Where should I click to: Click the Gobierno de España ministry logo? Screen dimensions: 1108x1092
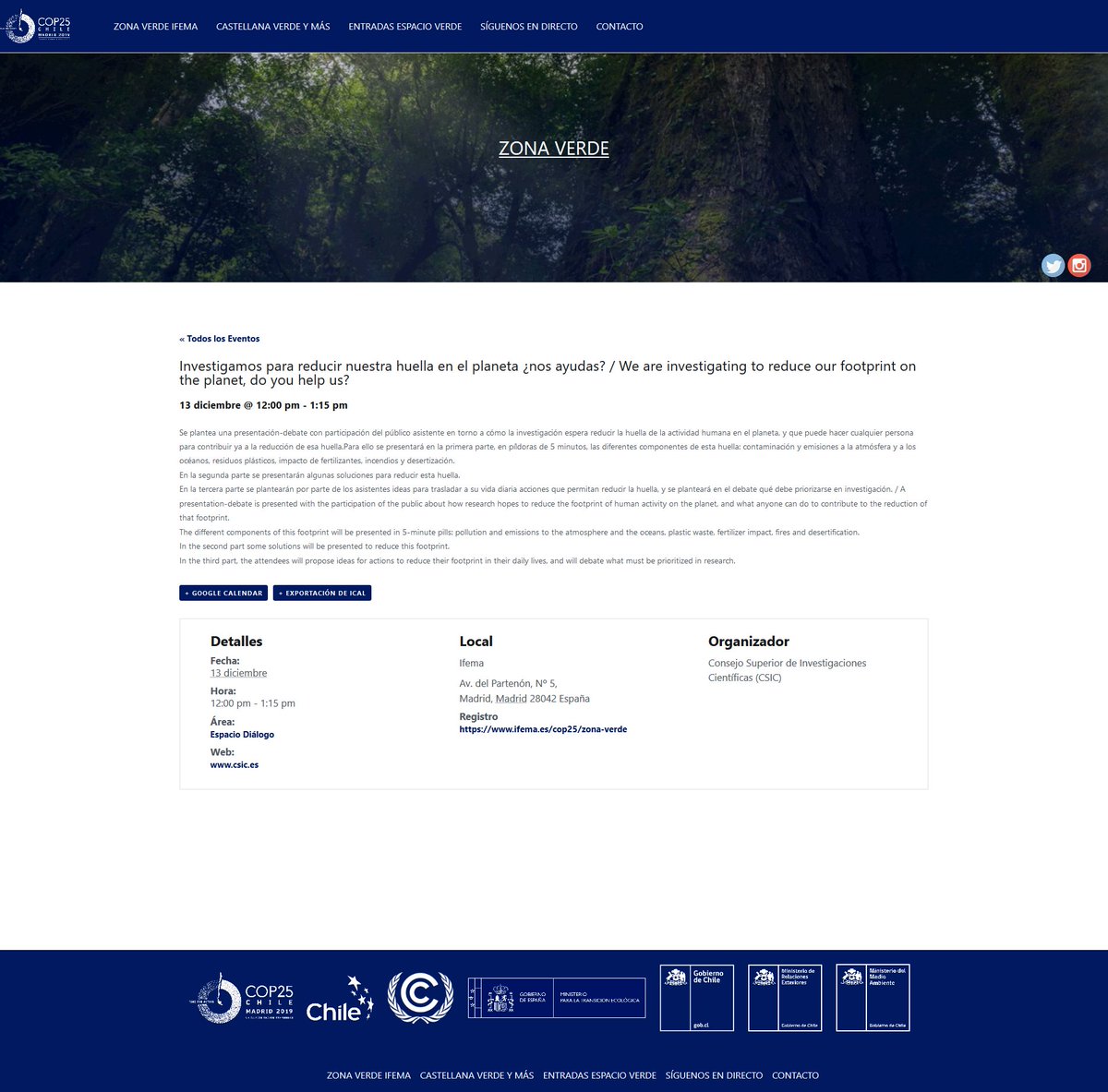click(557, 998)
